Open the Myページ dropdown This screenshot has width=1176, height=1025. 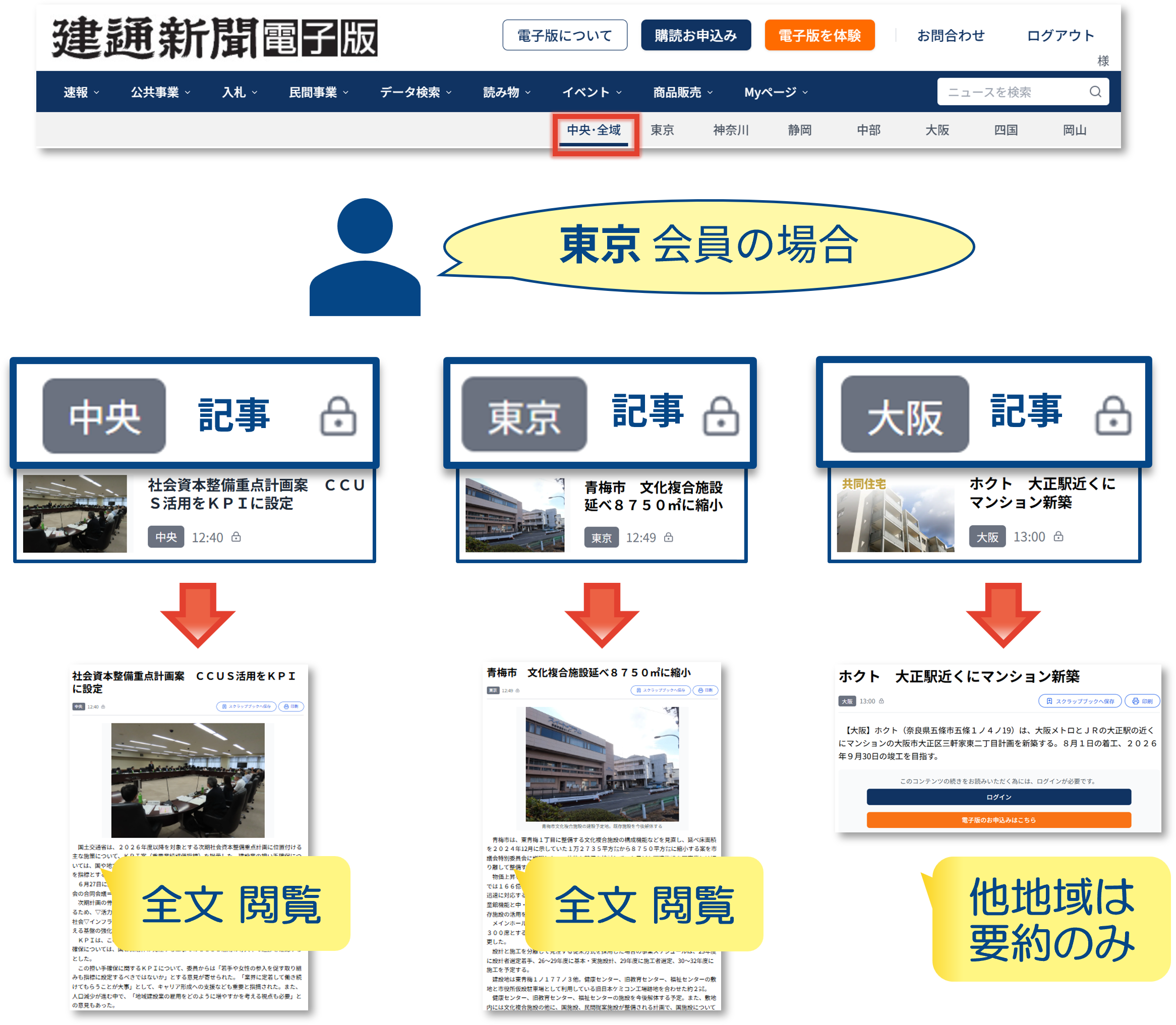click(776, 92)
